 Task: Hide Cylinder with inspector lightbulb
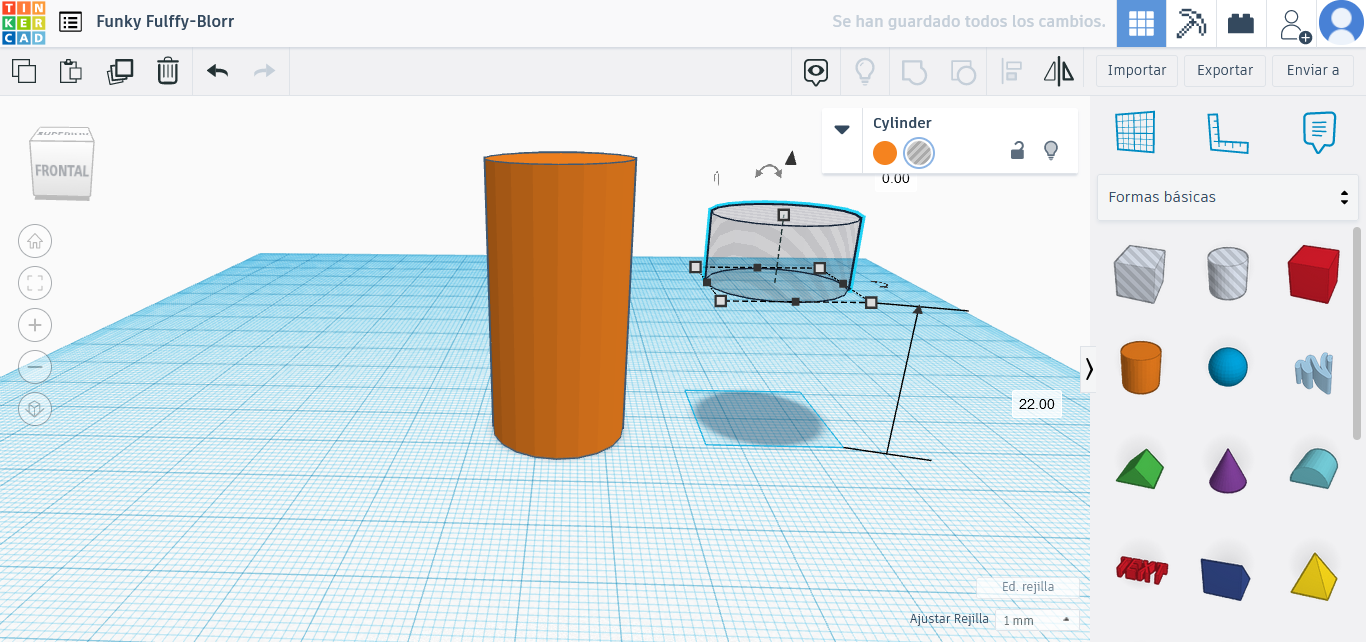click(1051, 150)
